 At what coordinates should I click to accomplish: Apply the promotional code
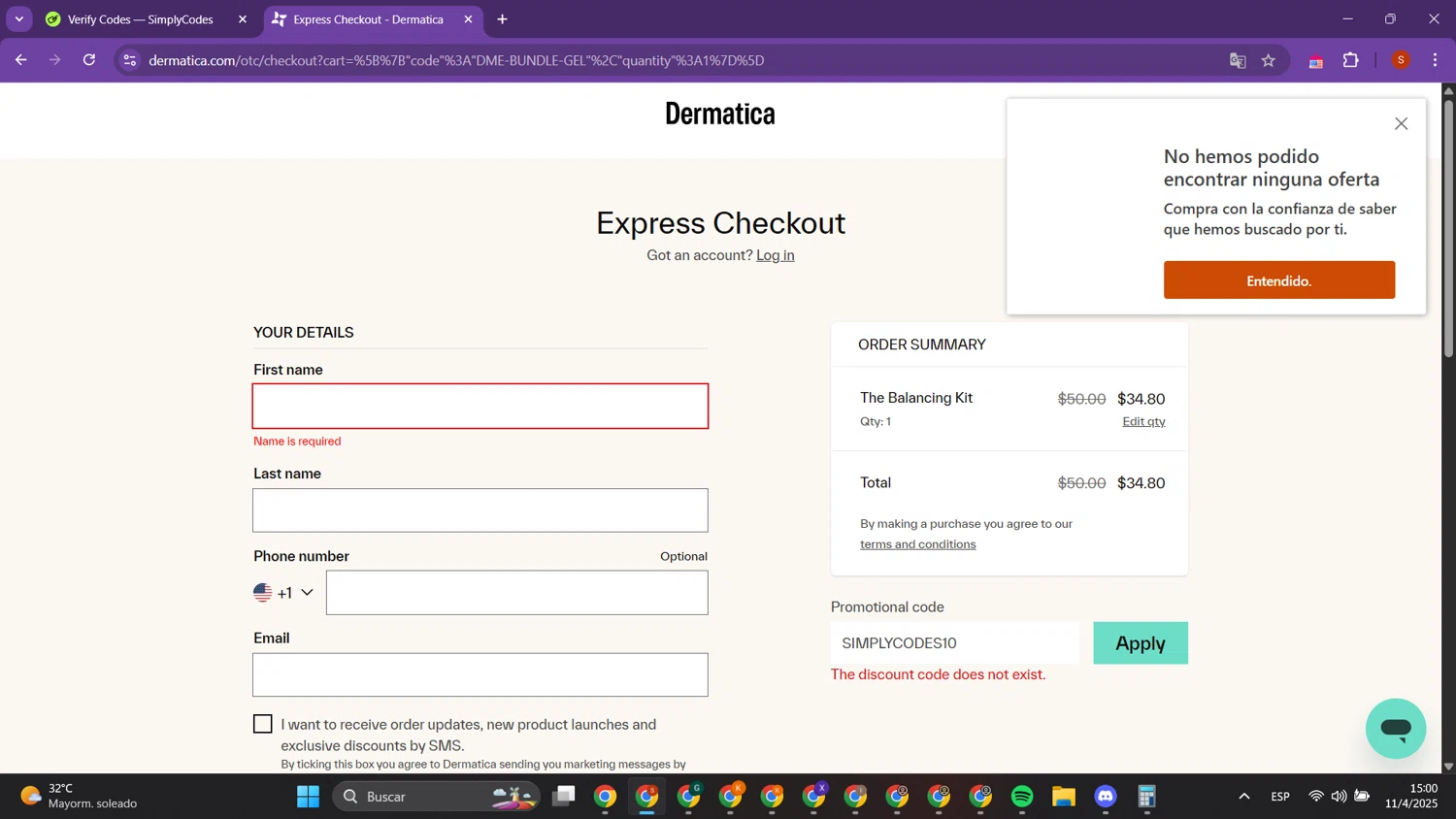pos(1141,643)
